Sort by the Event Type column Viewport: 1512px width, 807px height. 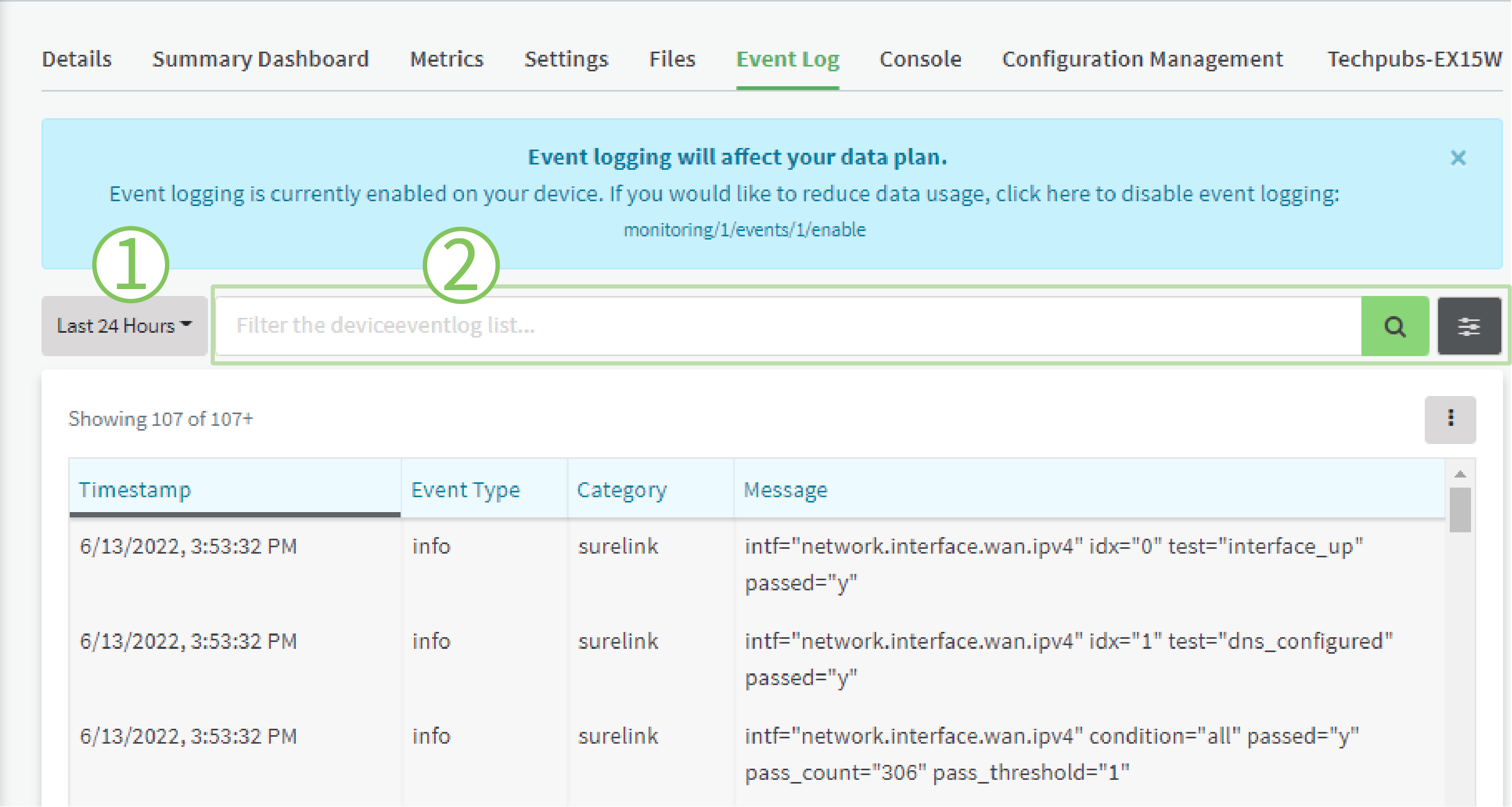[466, 490]
